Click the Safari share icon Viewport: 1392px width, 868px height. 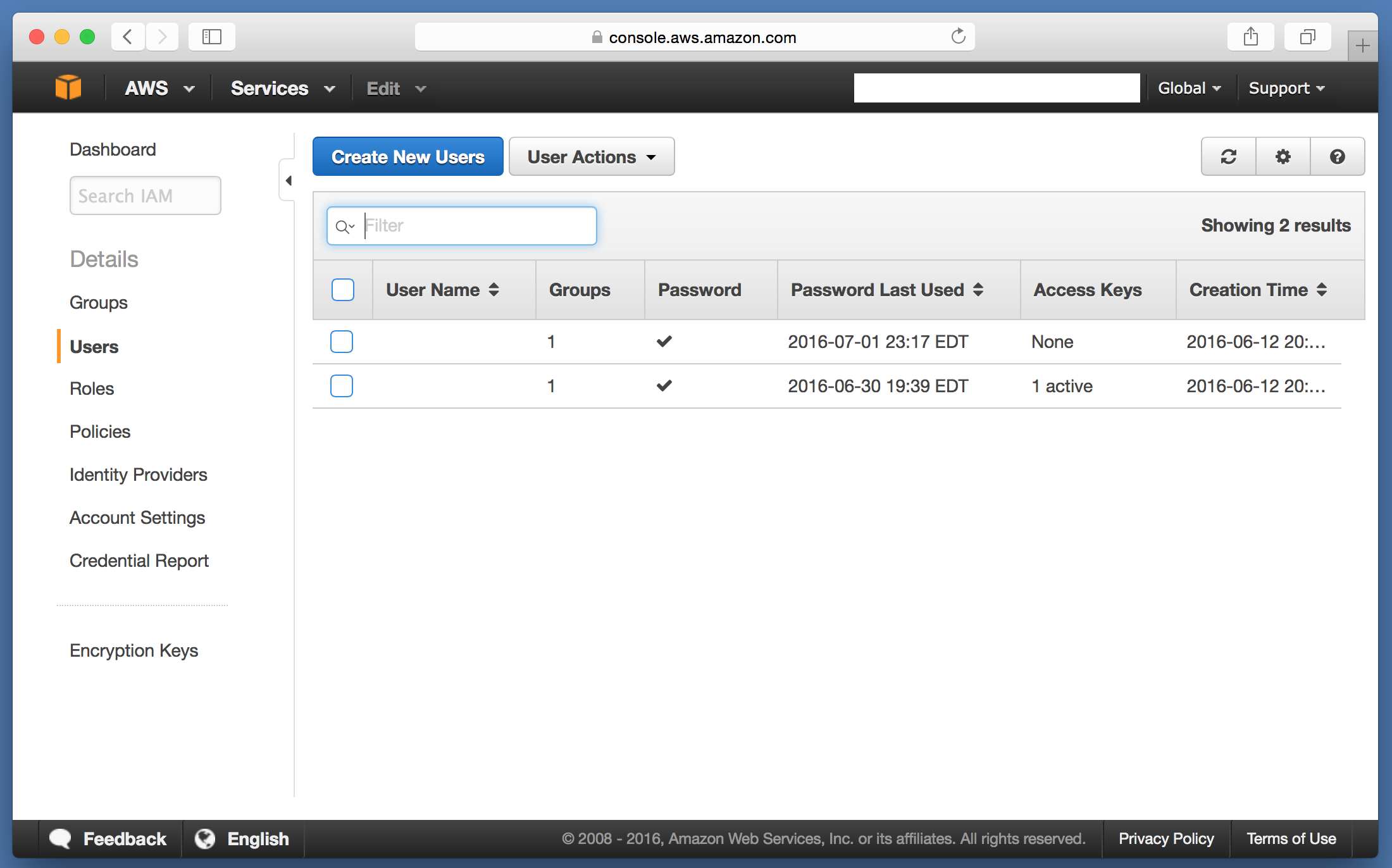pyautogui.click(x=1250, y=37)
